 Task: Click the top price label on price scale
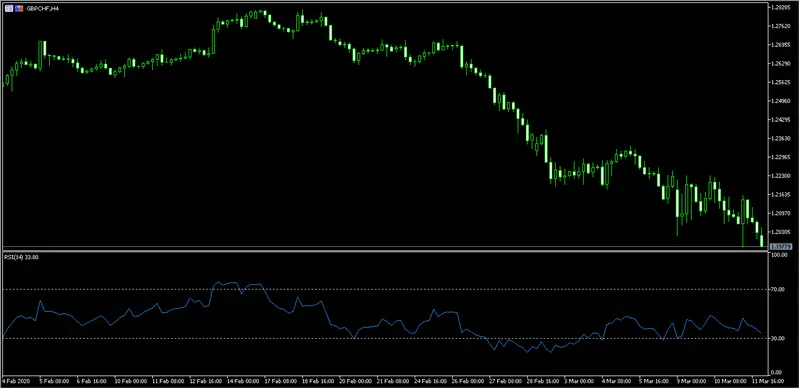(x=780, y=8)
